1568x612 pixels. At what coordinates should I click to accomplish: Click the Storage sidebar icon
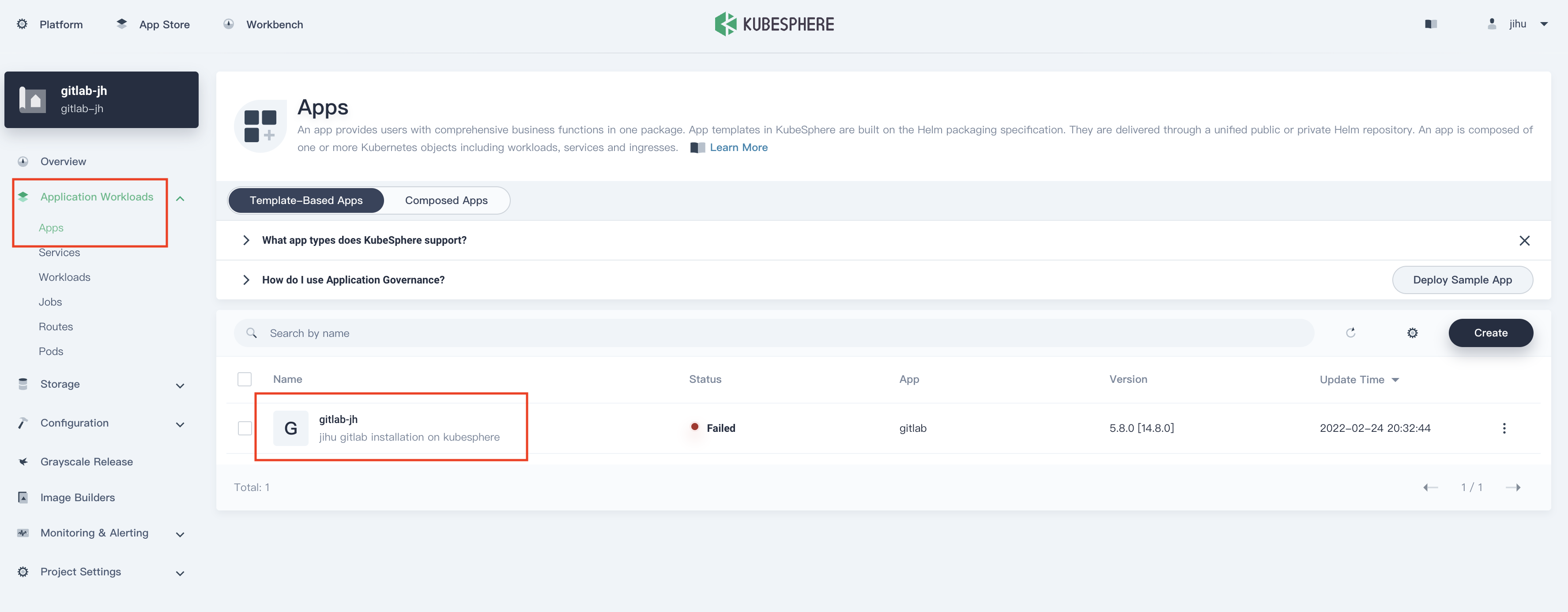point(23,384)
